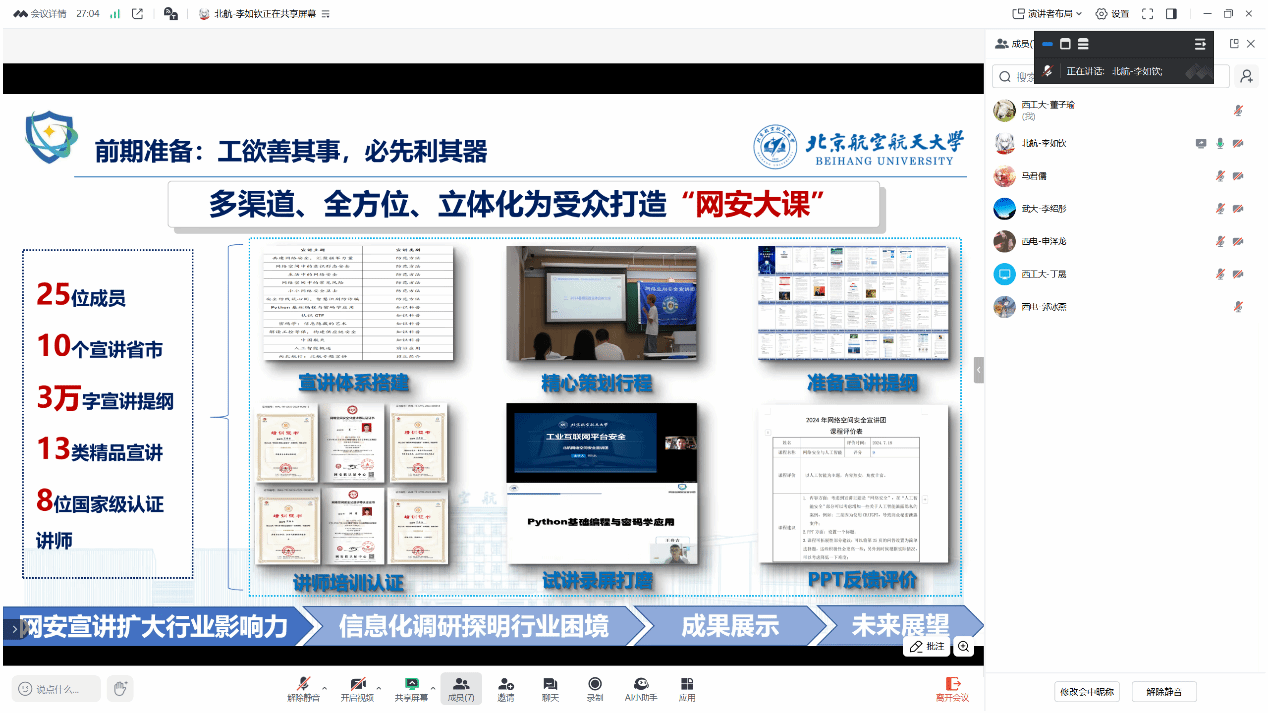
Task: Toggle 开启视频 camera button
Action: (x=357, y=686)
